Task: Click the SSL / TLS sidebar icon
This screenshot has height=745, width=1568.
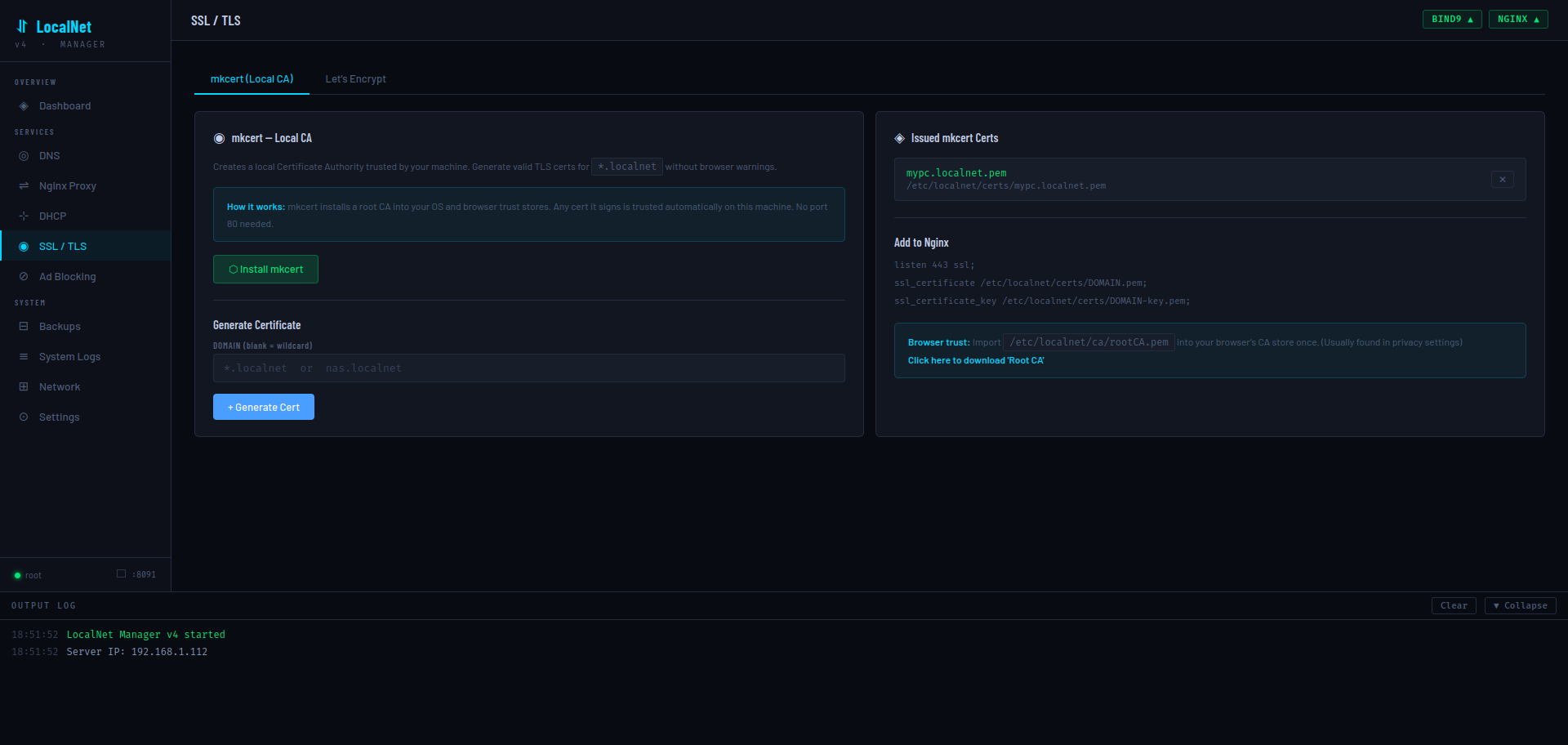Action: point(24,247)
